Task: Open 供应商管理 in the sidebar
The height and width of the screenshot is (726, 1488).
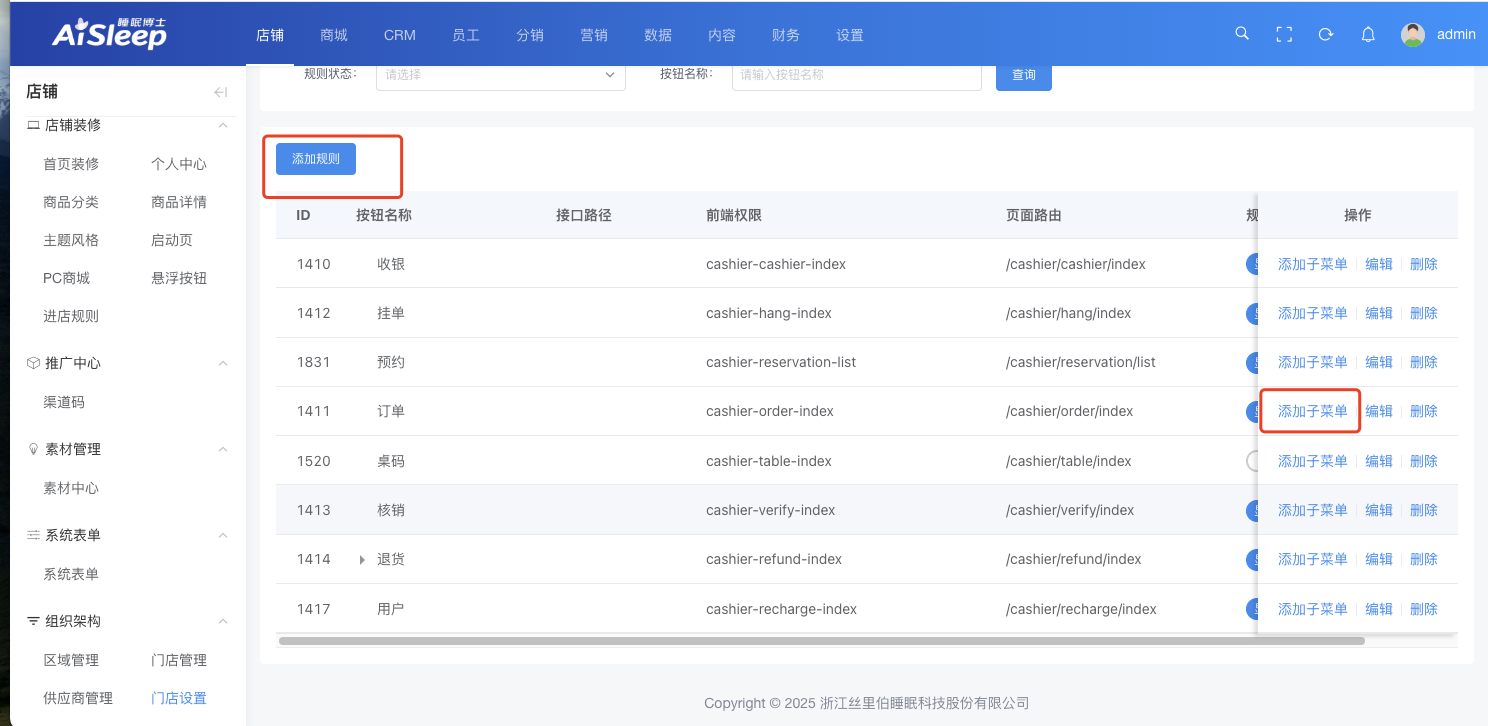Action: 78,698
